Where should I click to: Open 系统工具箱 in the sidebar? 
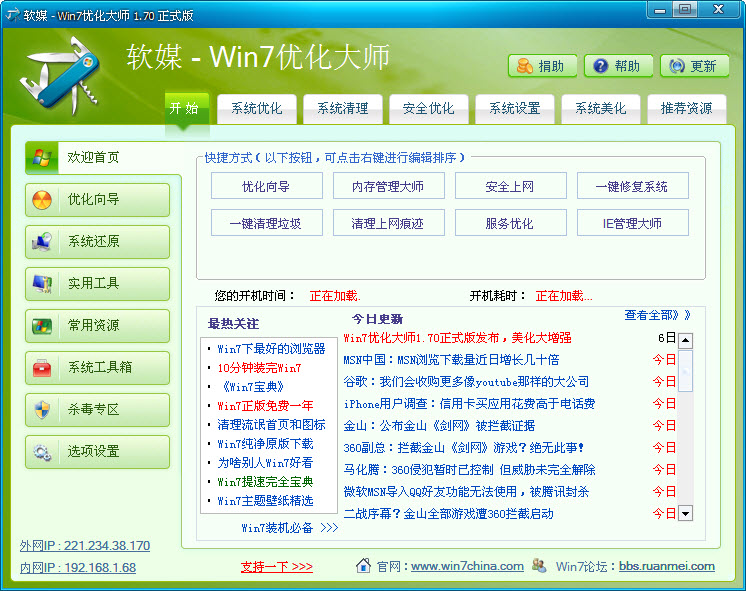[98, 368]
